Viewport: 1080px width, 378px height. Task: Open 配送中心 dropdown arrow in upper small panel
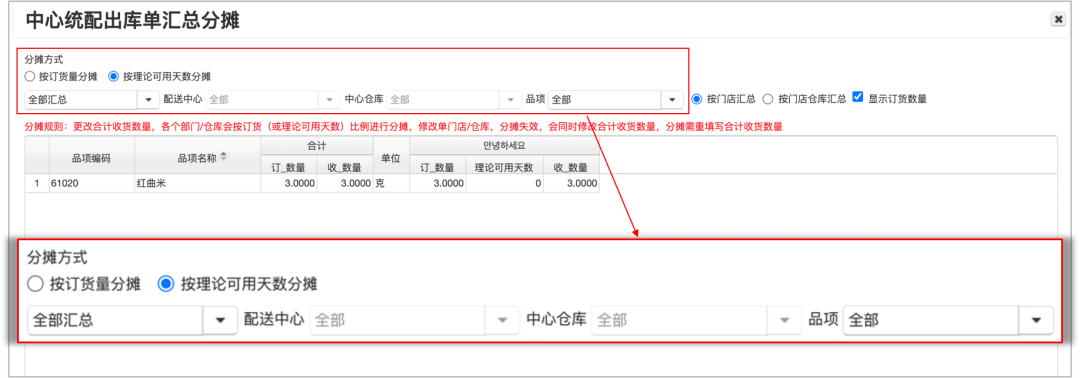[330, 100]
